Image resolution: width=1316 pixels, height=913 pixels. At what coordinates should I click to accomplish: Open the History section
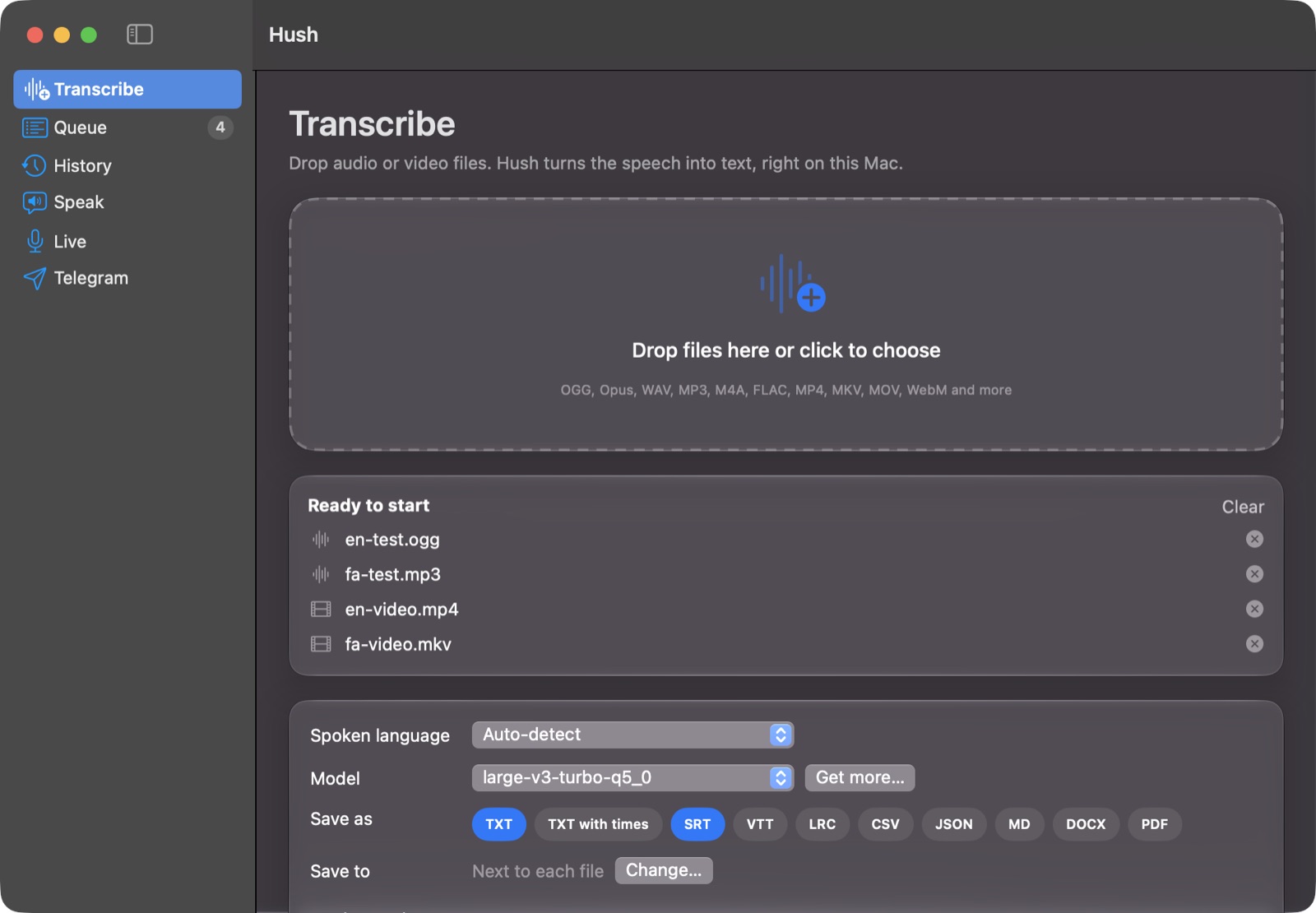127,165
